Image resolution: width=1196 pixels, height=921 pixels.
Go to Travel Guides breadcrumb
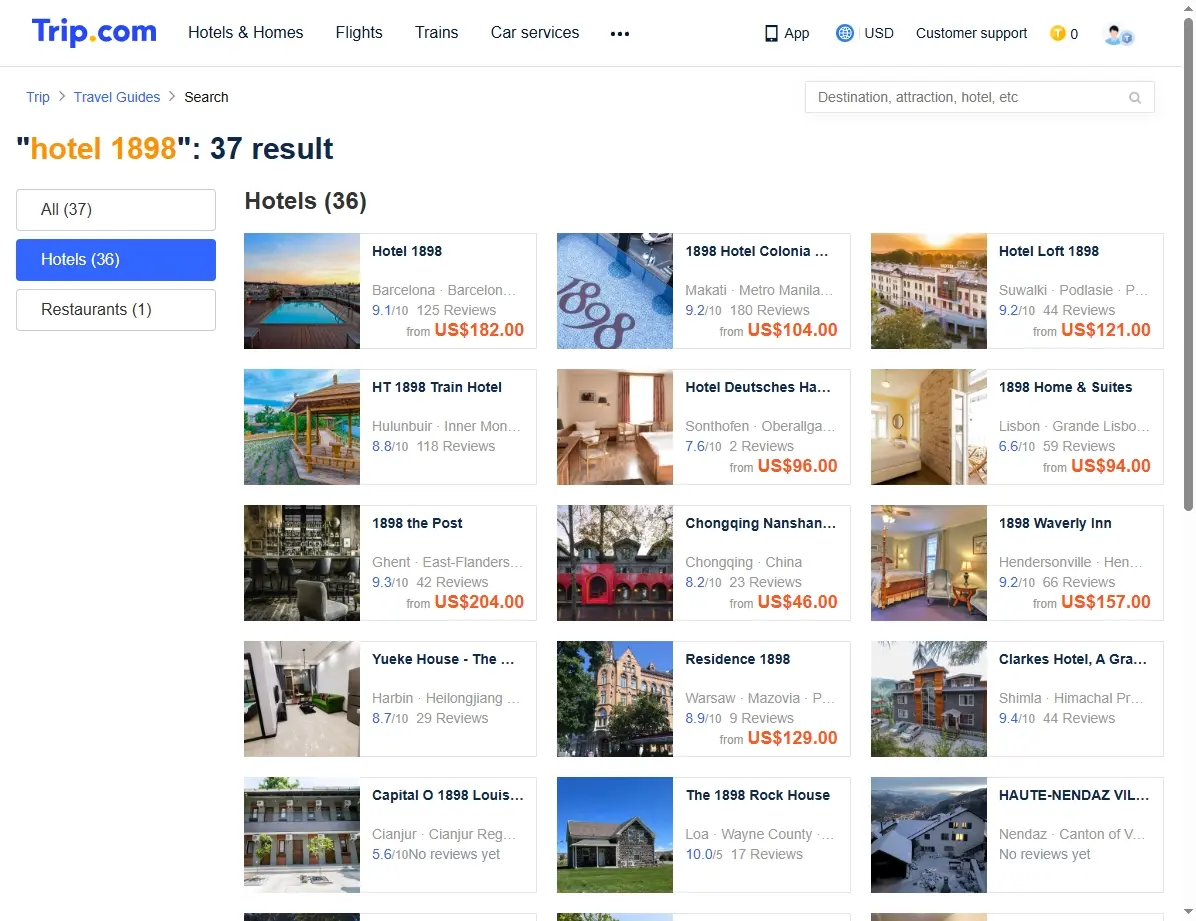point(117,97)
